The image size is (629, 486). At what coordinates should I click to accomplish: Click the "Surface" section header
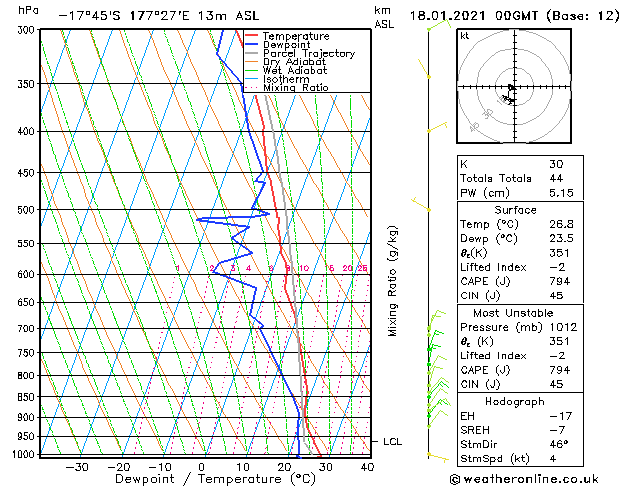click(x=515, y=210)
